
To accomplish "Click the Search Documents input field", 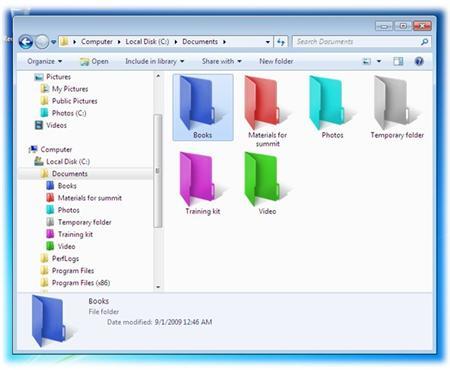I will tap(362, 42).
